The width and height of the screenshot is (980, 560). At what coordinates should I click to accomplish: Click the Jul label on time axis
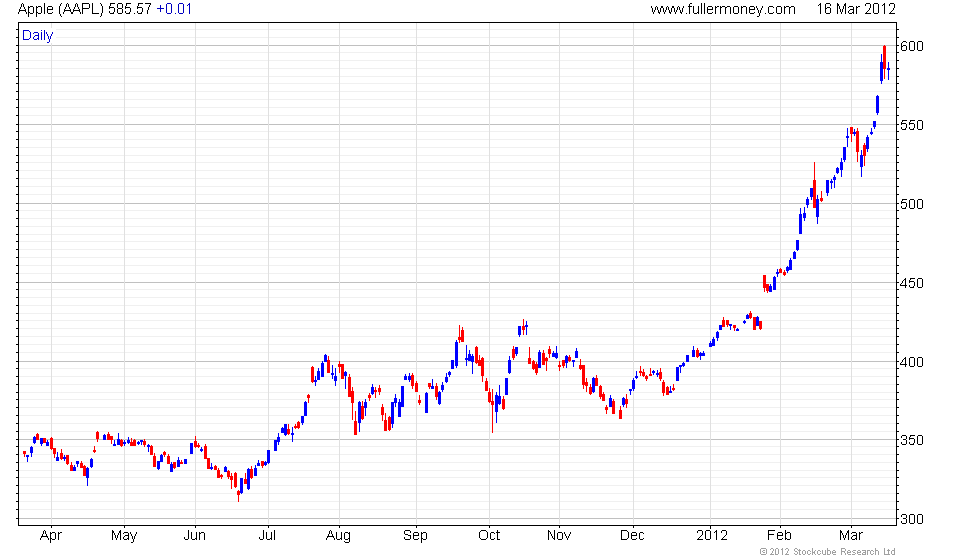pos(268,536)
